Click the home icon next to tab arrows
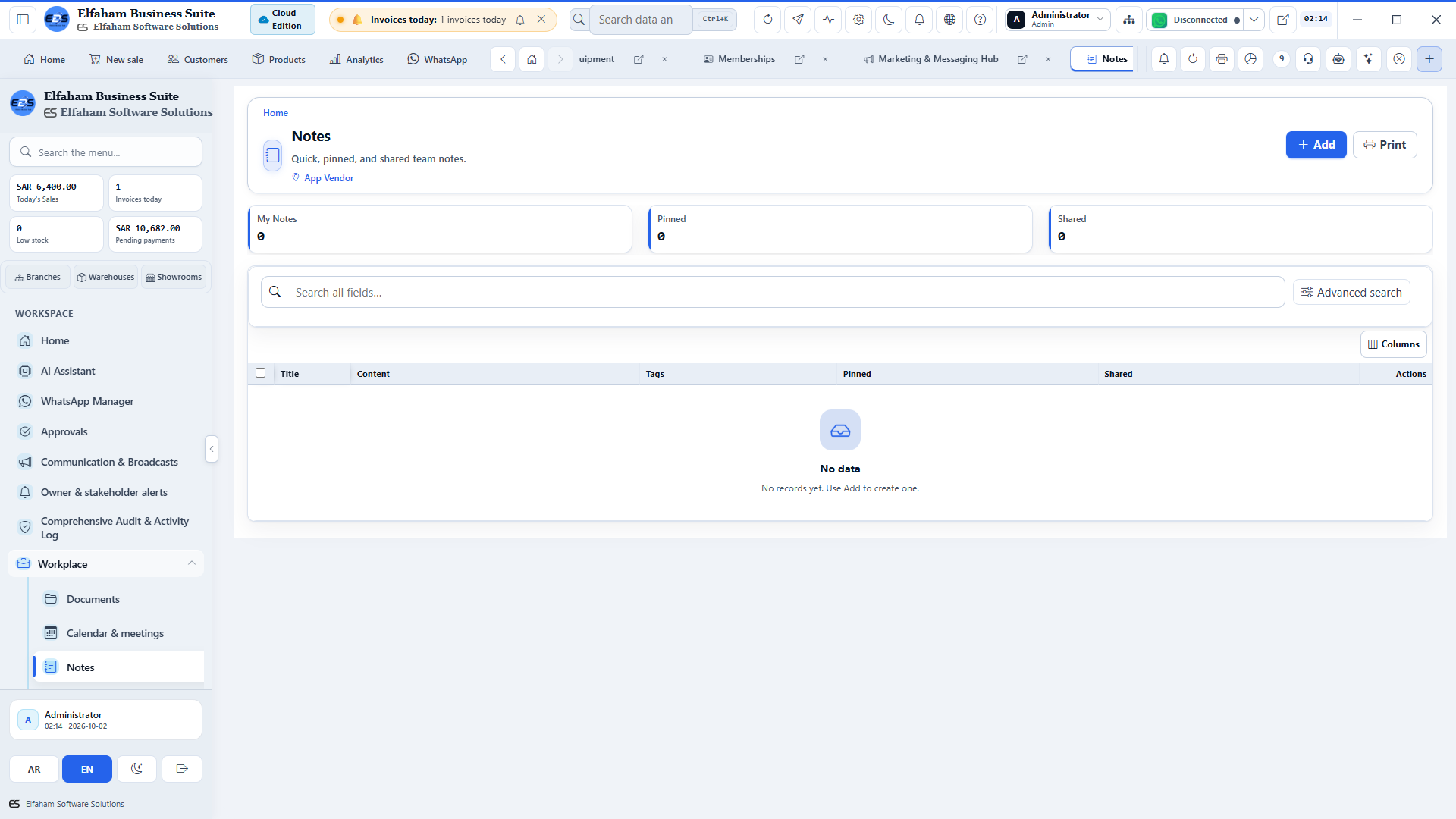1456x819 pixels. tap(532, 59)
